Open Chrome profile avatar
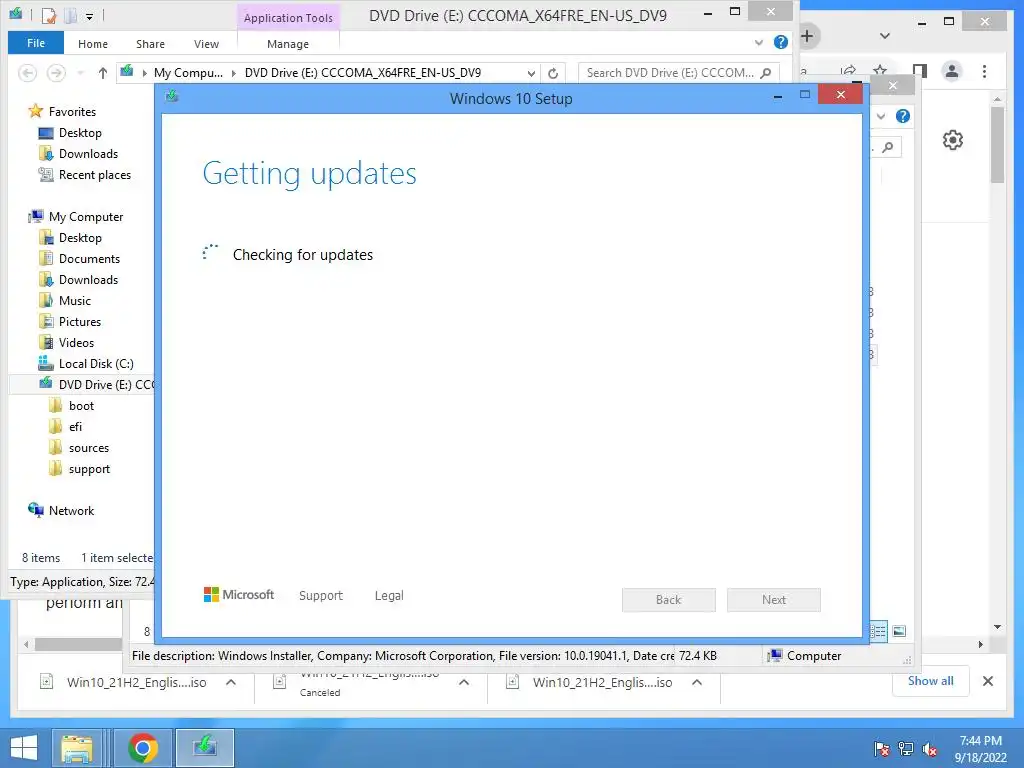Viewport: 1024px width, 768px height. click(952, 71)
